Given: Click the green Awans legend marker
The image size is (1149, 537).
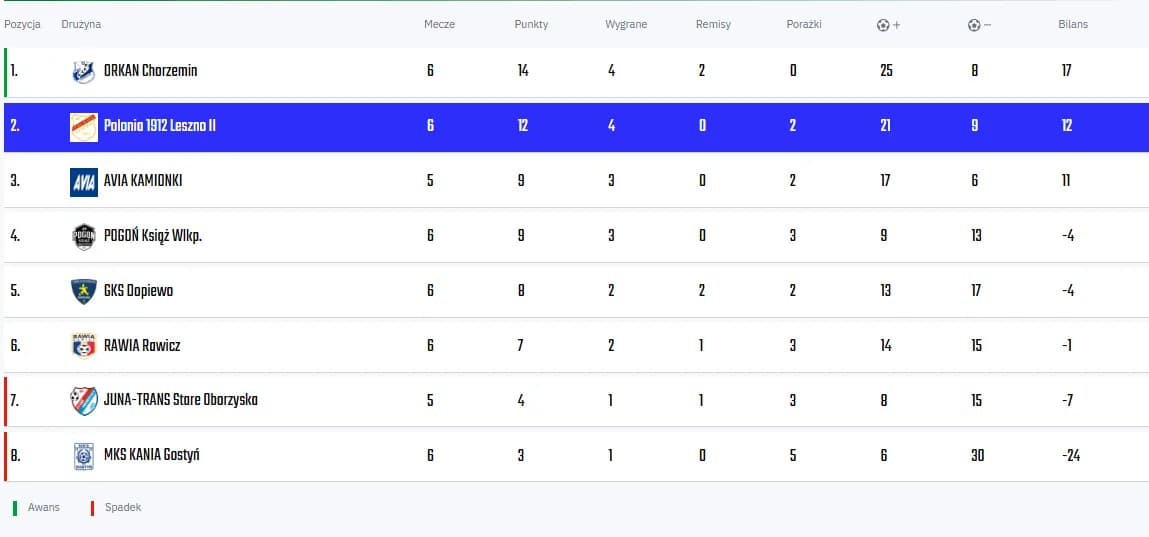Looking at the screenshot, I should click(15, 508).
